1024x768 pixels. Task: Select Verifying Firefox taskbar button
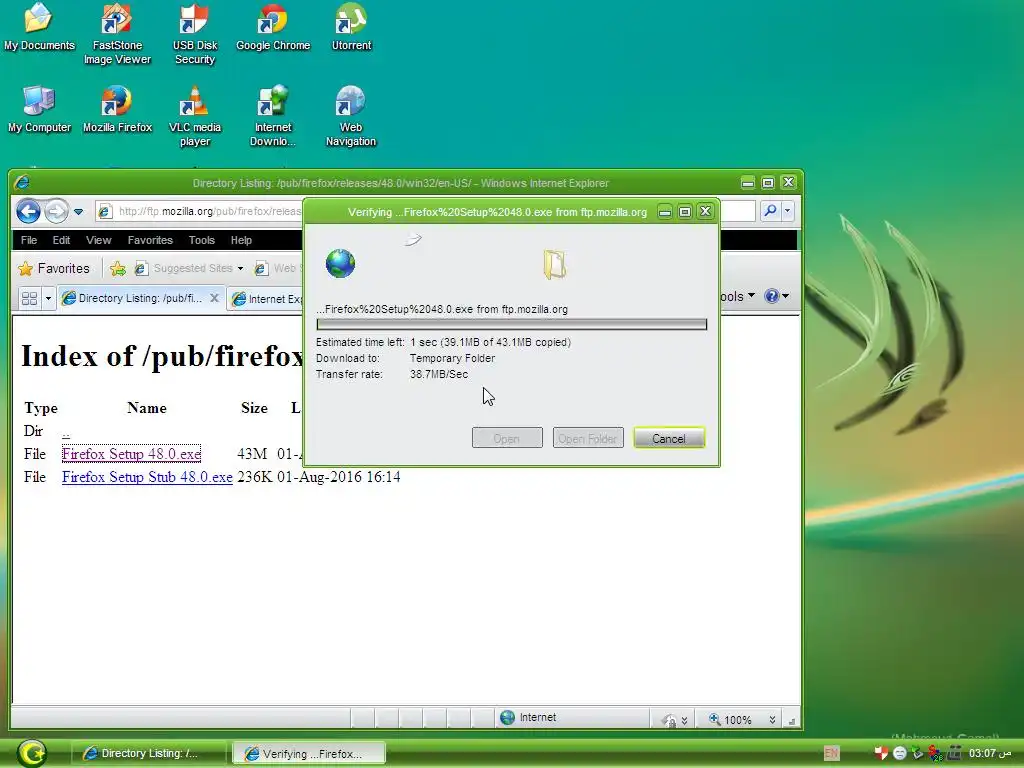point(310,754)
